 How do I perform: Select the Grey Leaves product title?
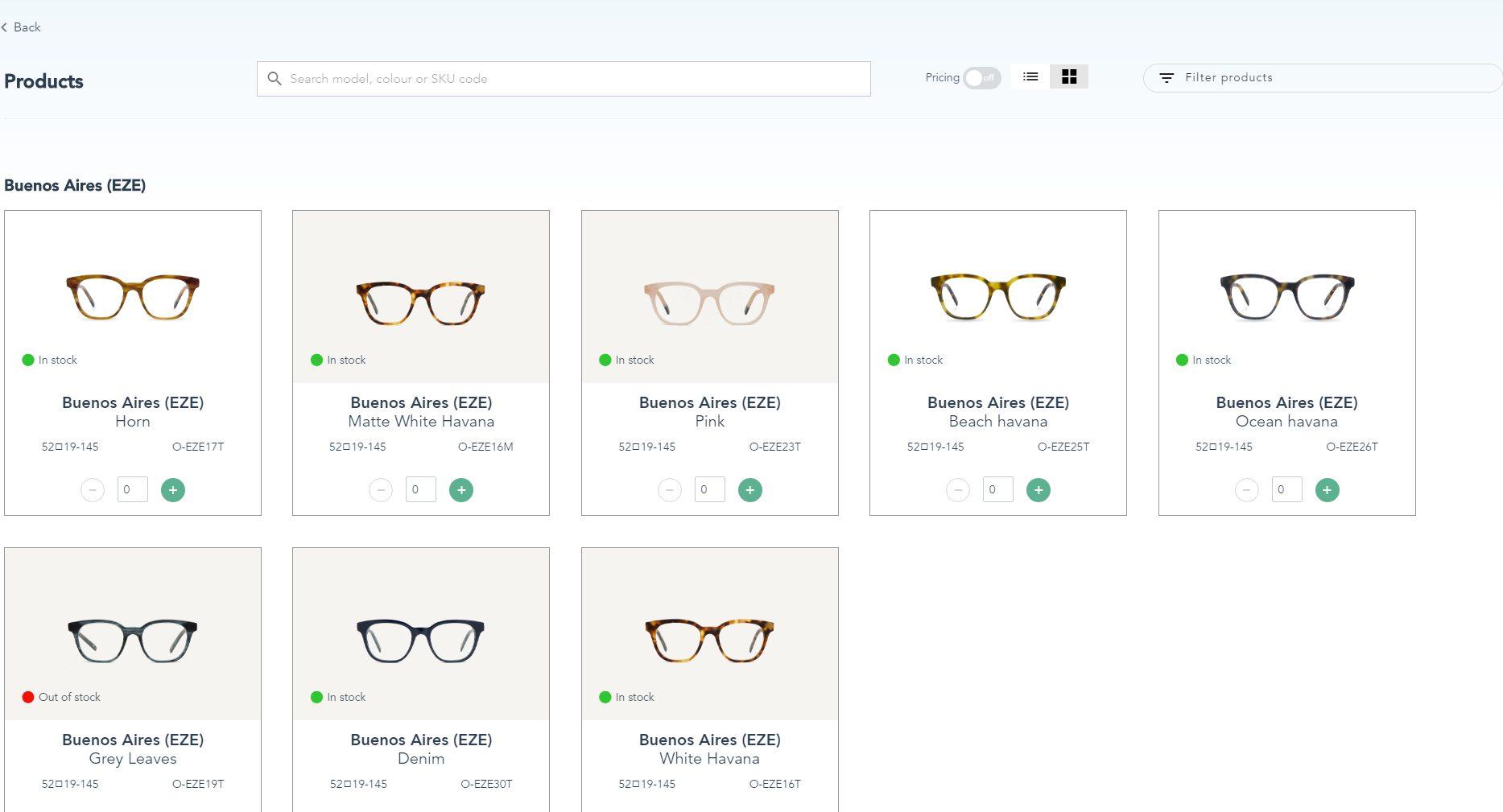(133, 740)
